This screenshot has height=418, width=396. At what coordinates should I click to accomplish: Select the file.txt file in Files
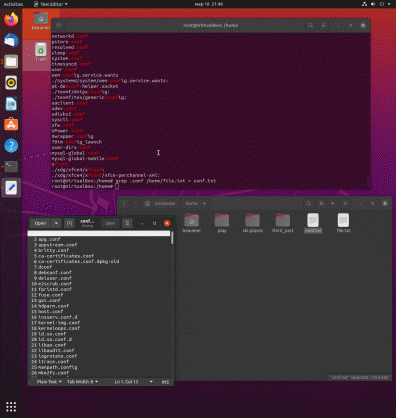click(x=343, y=223)
